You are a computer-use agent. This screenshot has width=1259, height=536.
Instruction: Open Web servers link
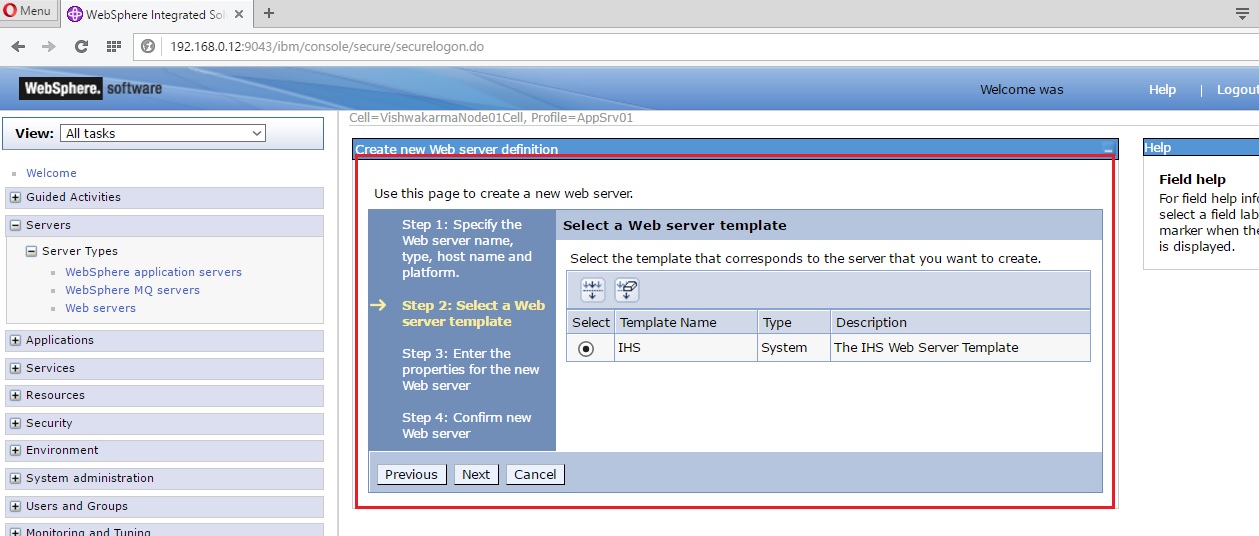click(100, 308)
